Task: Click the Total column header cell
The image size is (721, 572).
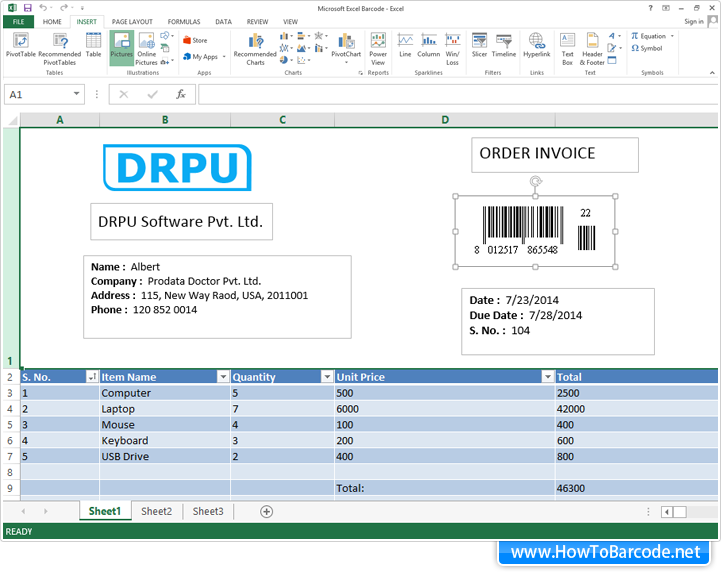Action: click(x=636, y=377)
